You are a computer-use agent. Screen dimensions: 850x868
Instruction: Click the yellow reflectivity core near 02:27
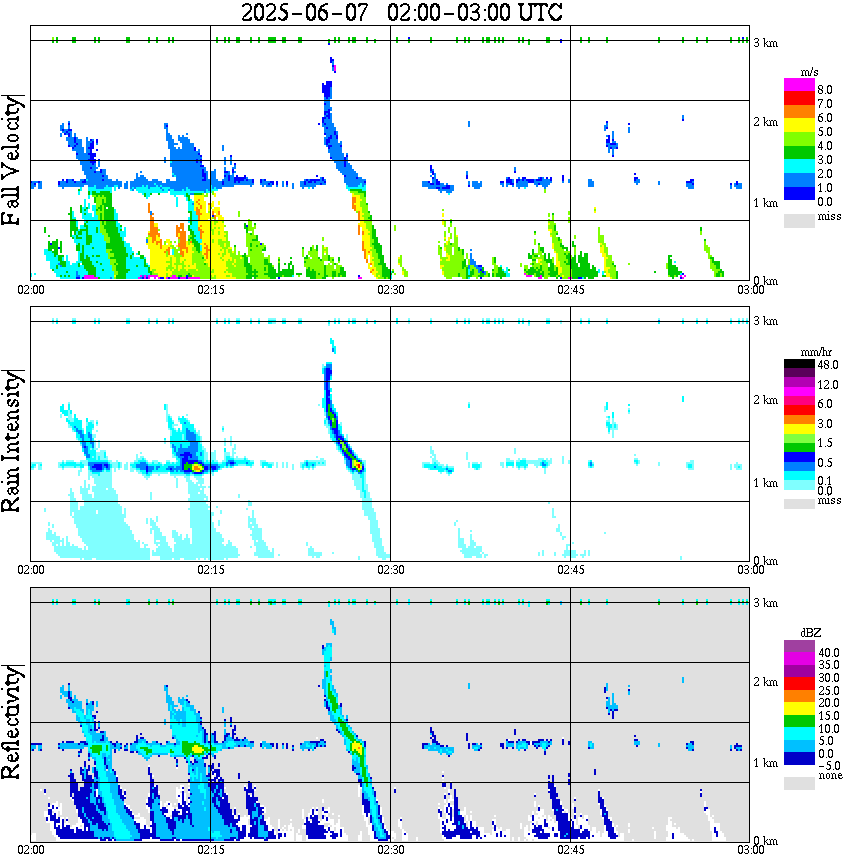[357, 748]
